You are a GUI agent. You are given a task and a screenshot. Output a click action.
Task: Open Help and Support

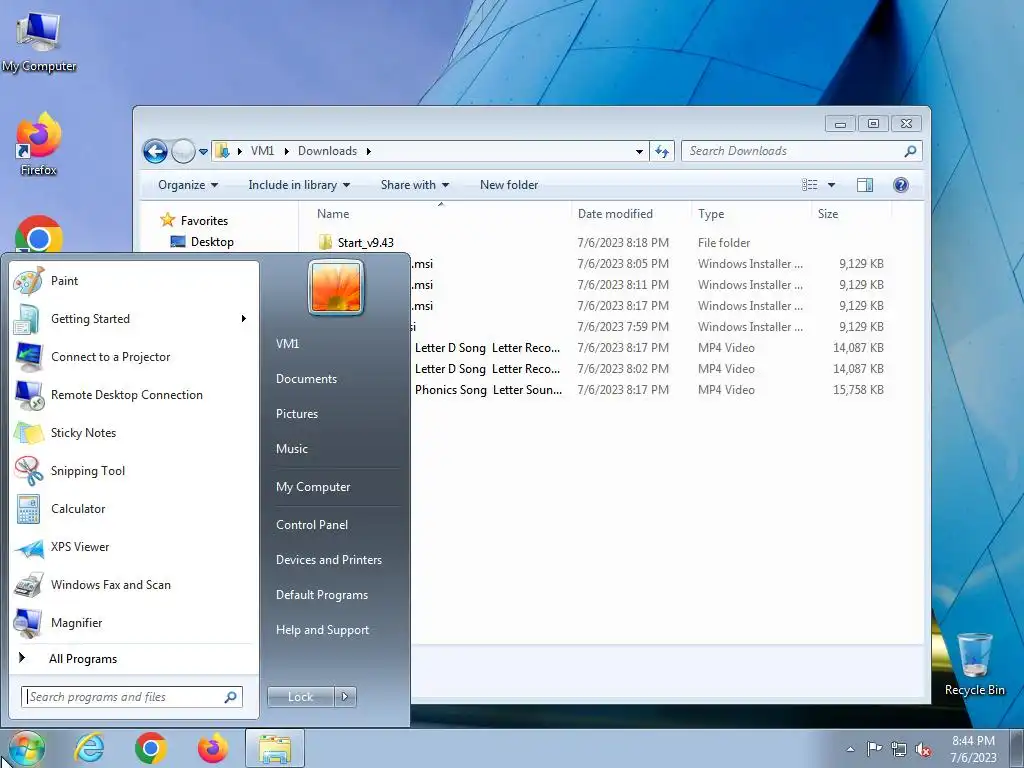pyautogui.click(x=323, y=630)
